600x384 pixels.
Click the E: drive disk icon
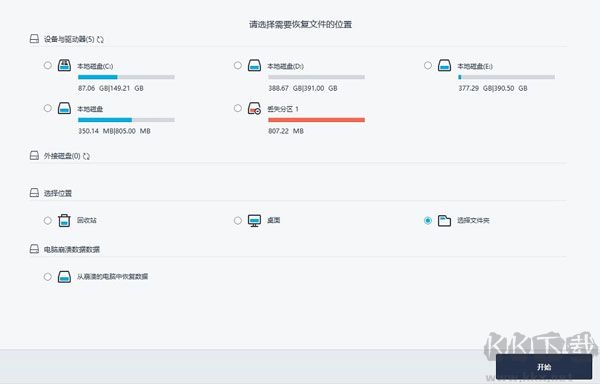click(444, 65)
